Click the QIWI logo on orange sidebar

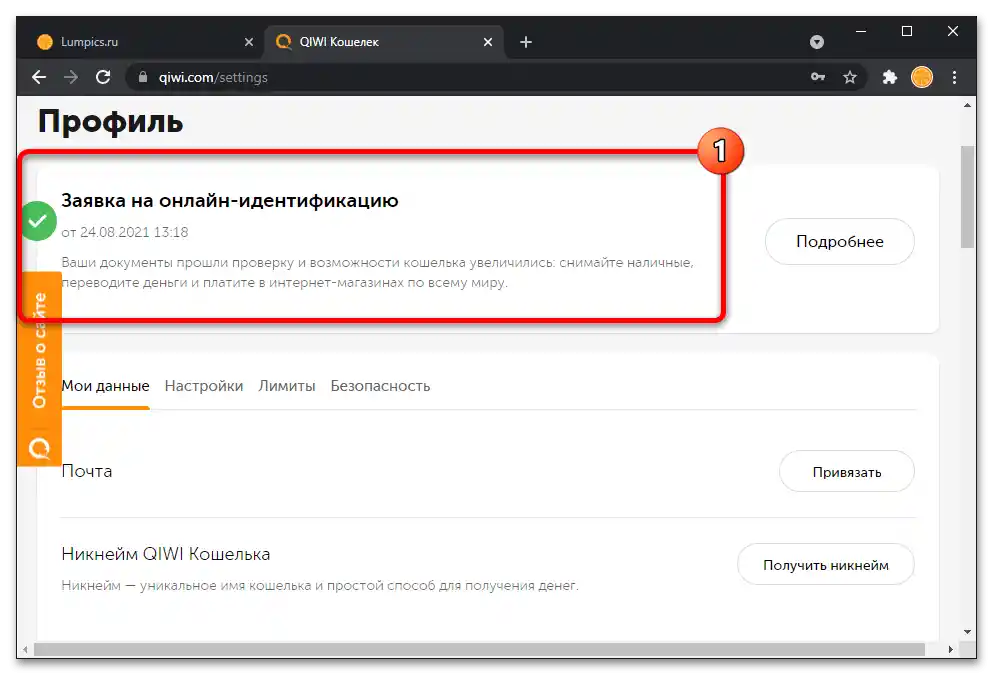pos(39,448)
